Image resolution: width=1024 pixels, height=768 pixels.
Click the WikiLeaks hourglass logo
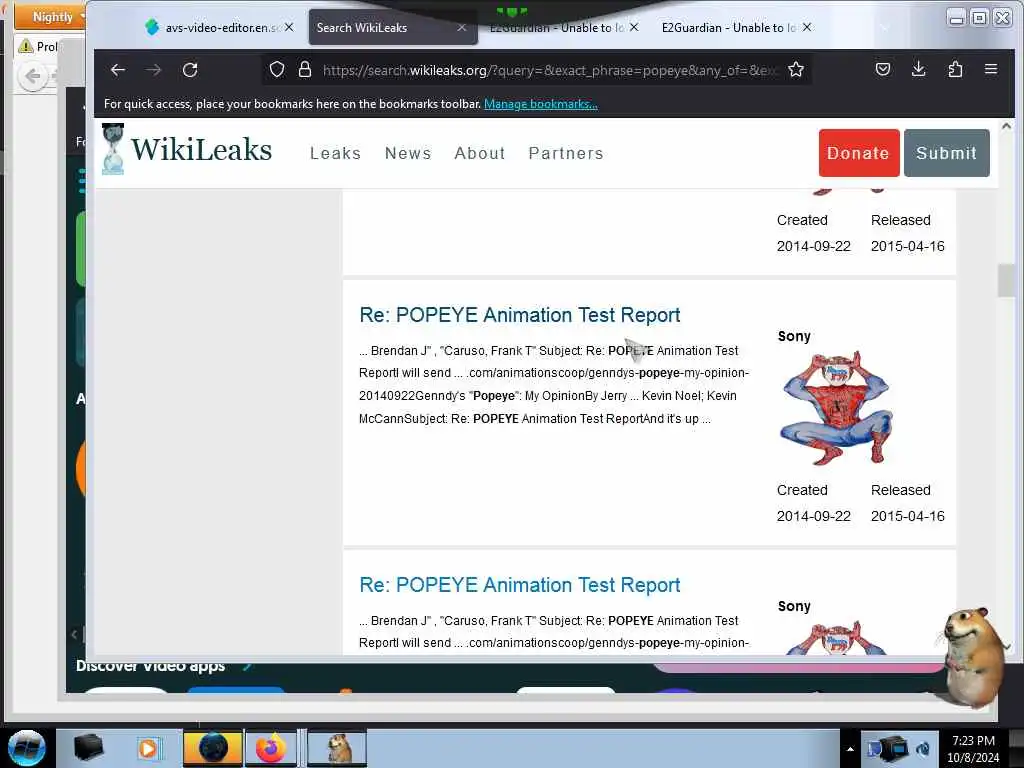113,150
